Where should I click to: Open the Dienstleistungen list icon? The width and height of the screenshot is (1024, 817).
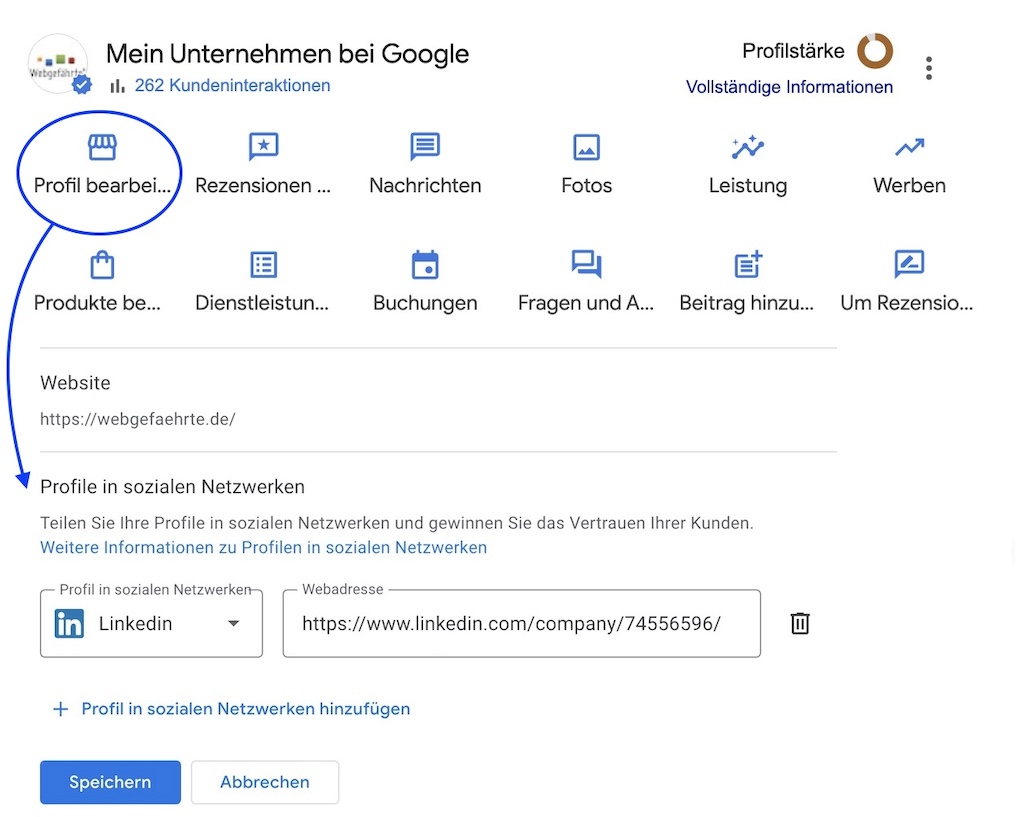point(263,265)
